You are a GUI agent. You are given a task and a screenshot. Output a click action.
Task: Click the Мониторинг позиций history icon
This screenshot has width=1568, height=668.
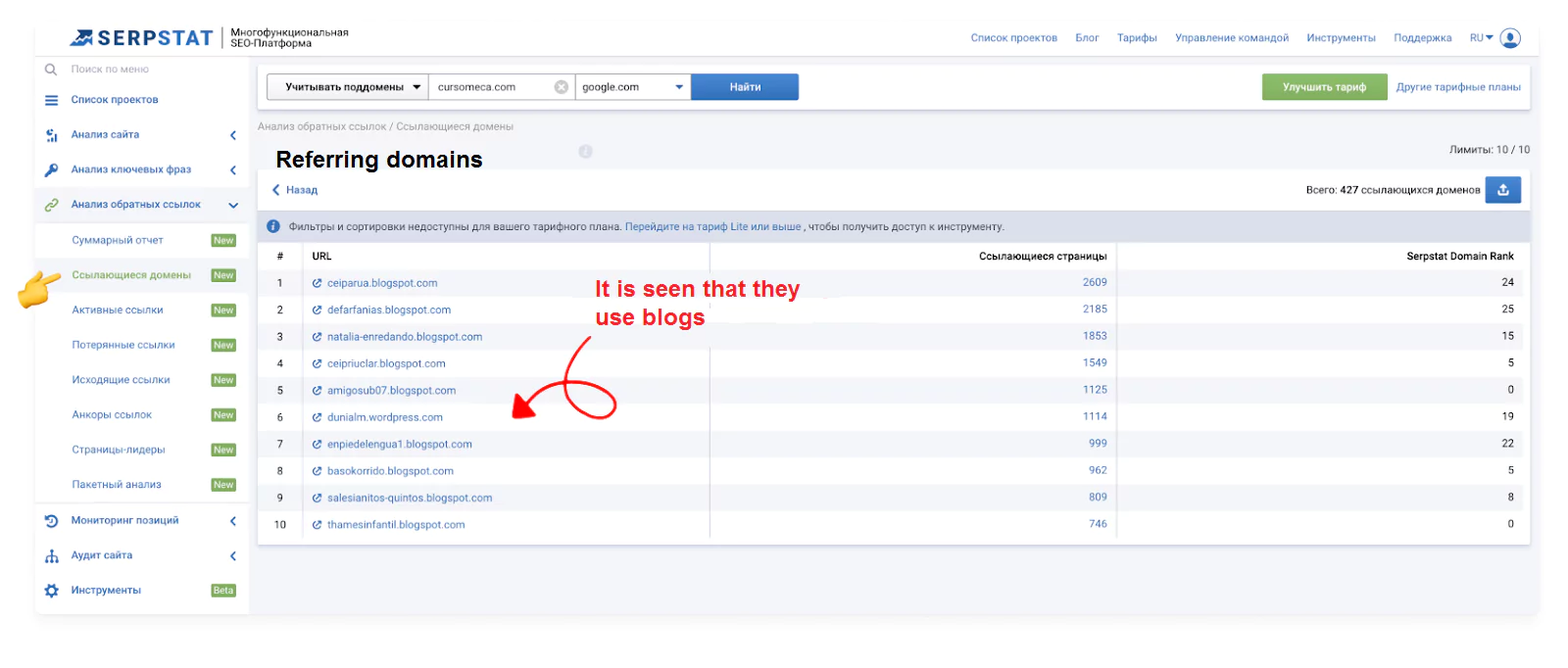(51, 521)
